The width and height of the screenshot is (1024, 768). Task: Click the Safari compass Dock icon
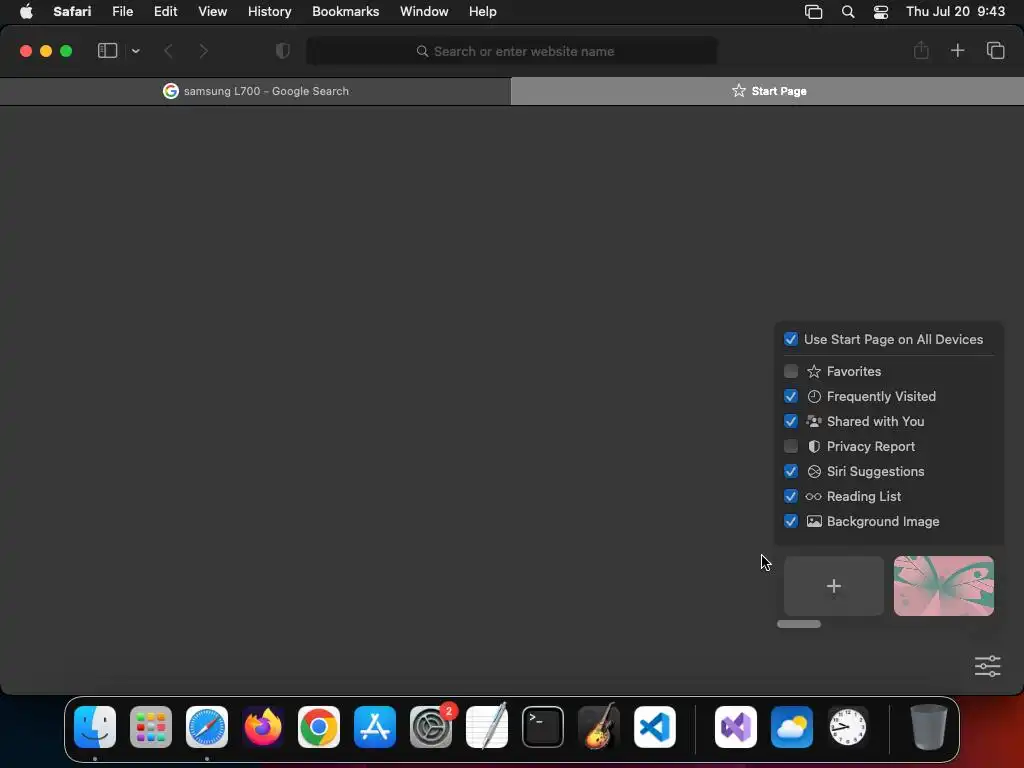pos(207,727)
